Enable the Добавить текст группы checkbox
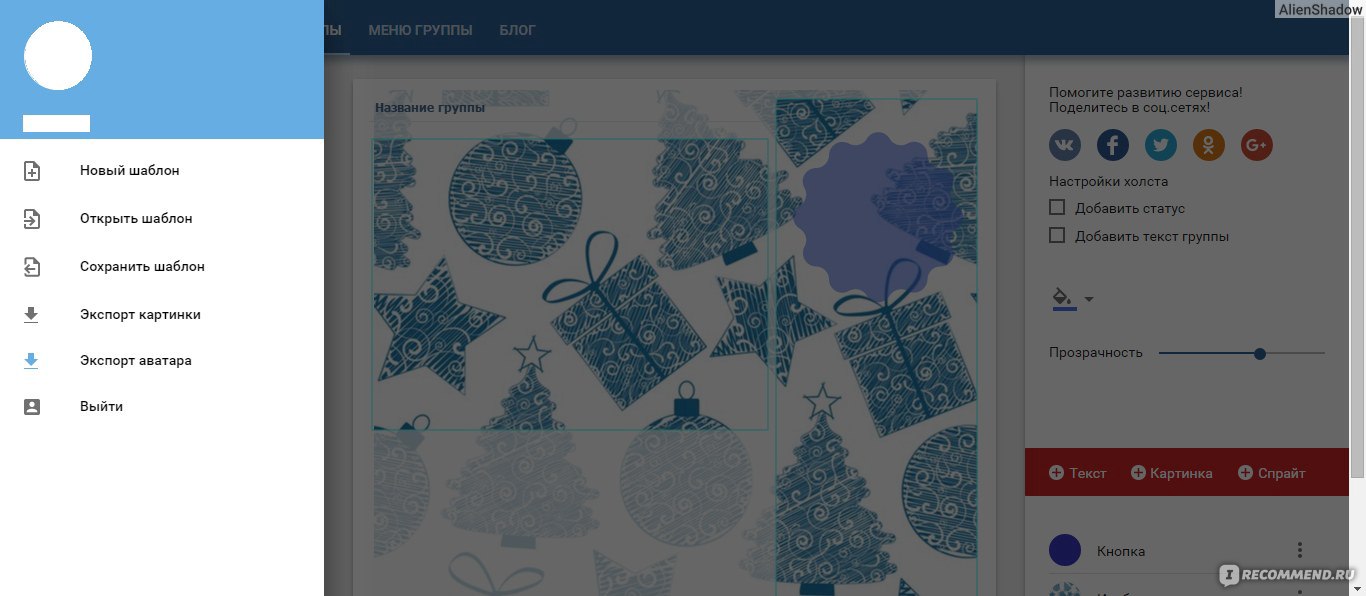The width and height of the screenshot is (1366, 596). [1057, 236]
